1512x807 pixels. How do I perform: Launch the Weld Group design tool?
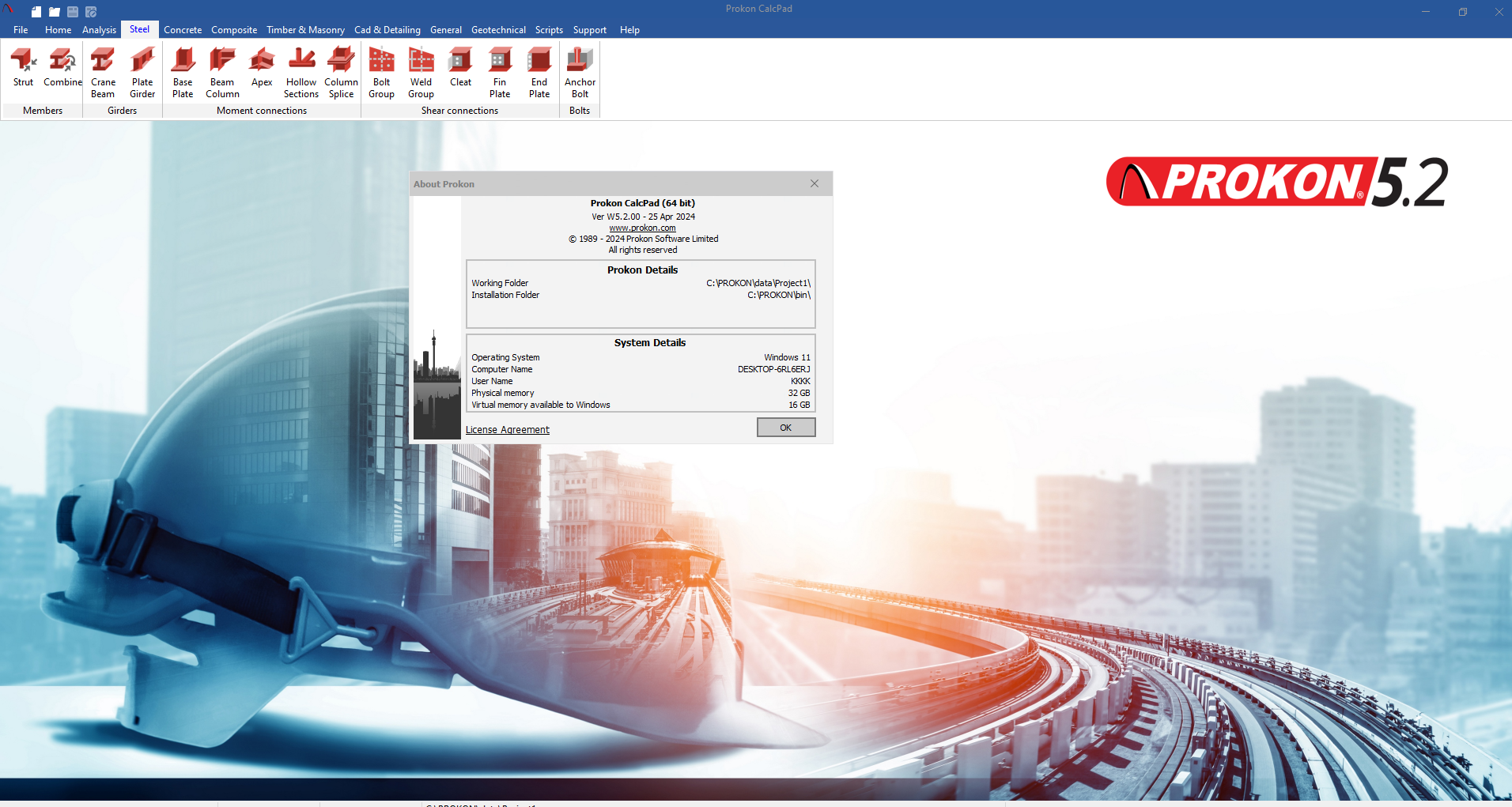421,72
